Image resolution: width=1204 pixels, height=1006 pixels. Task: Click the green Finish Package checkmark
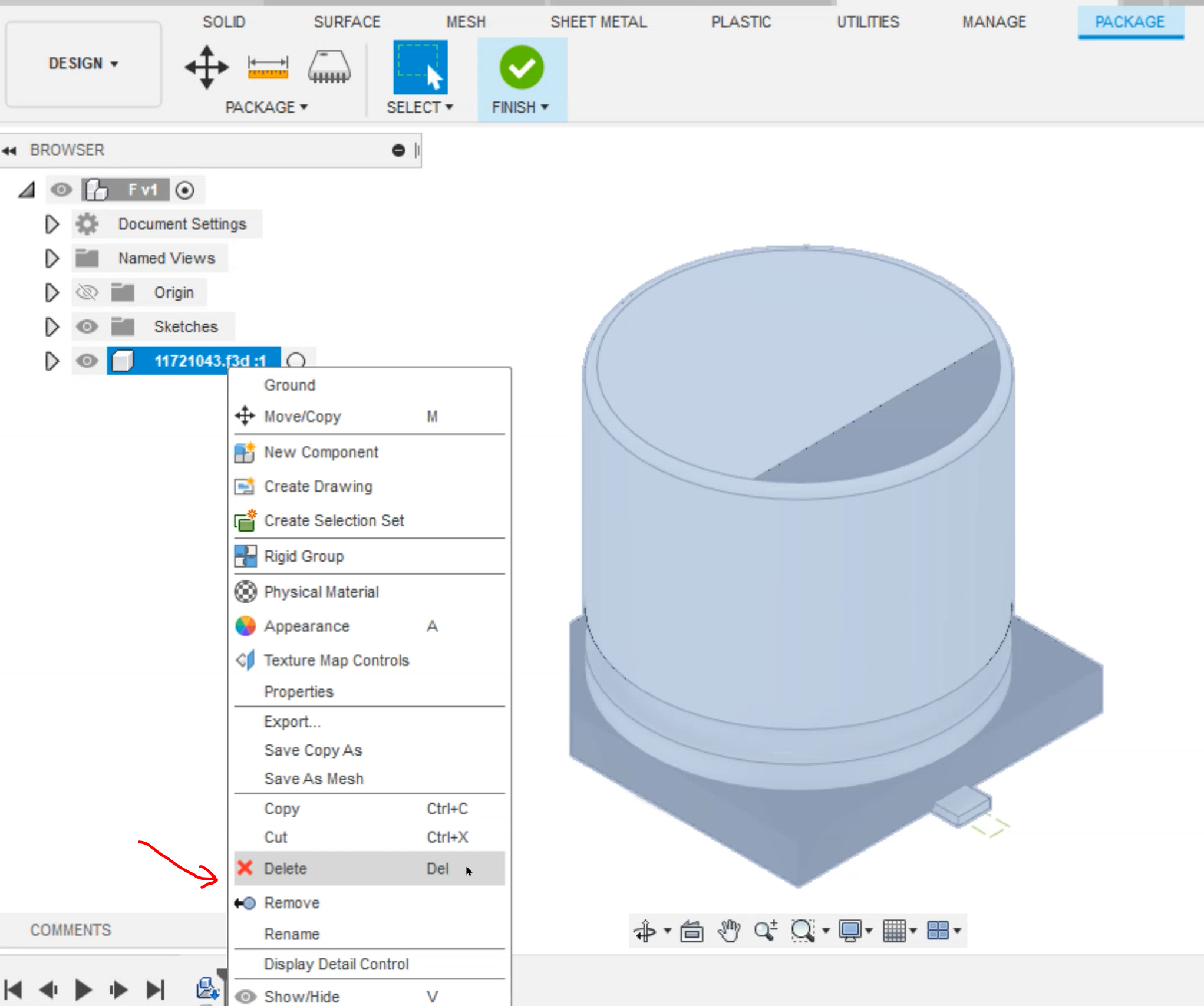click(x=521, y=67)
